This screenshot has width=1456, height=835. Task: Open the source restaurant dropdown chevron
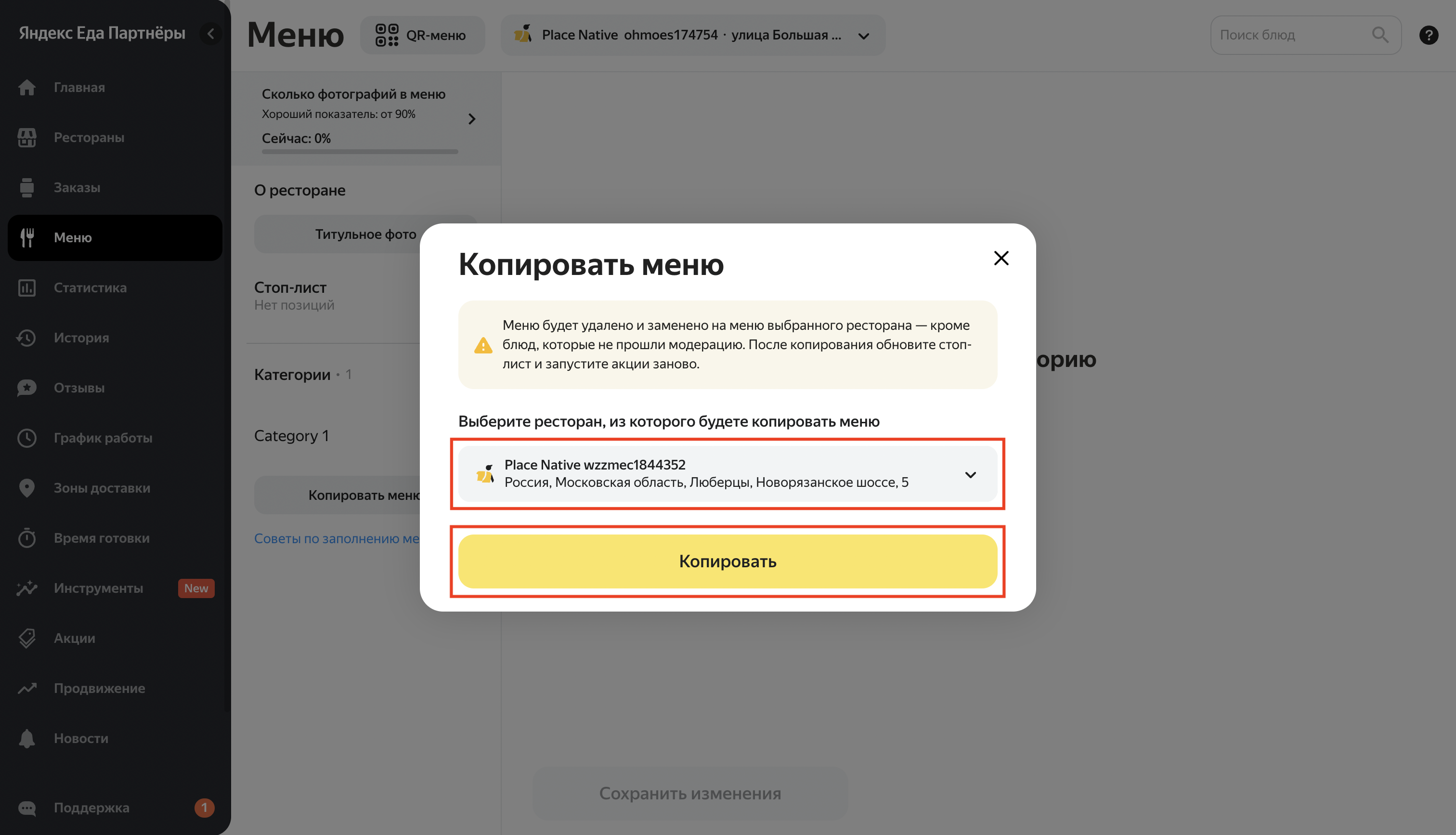[x=970, y=474]
